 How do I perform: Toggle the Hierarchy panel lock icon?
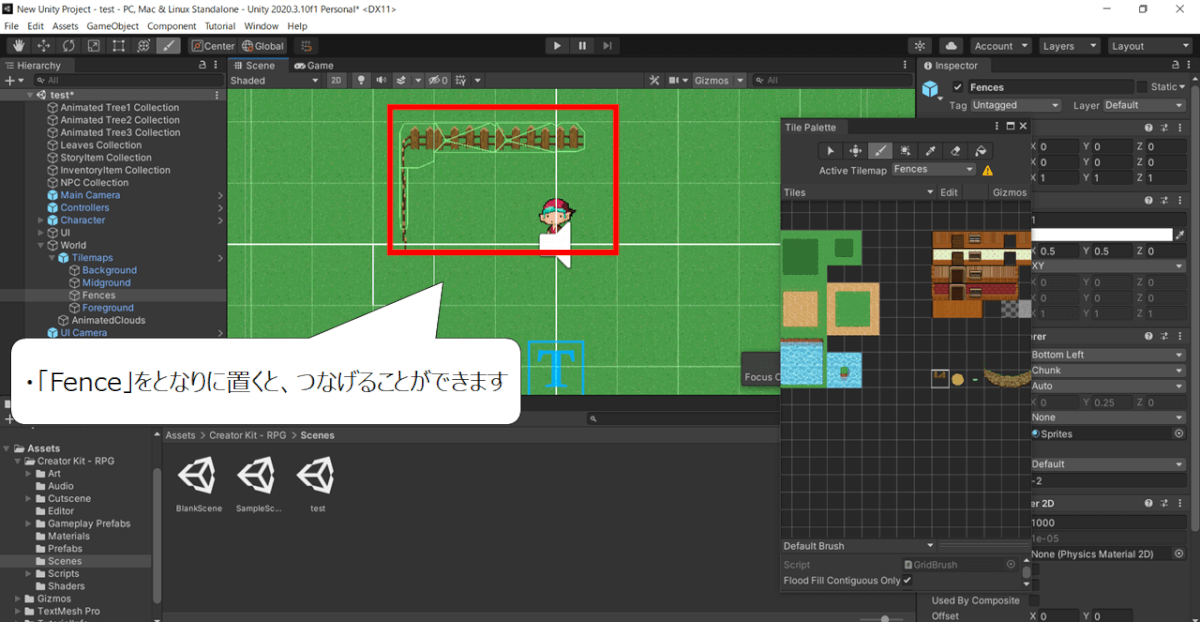pyautogui.click(x=203, y=66)
